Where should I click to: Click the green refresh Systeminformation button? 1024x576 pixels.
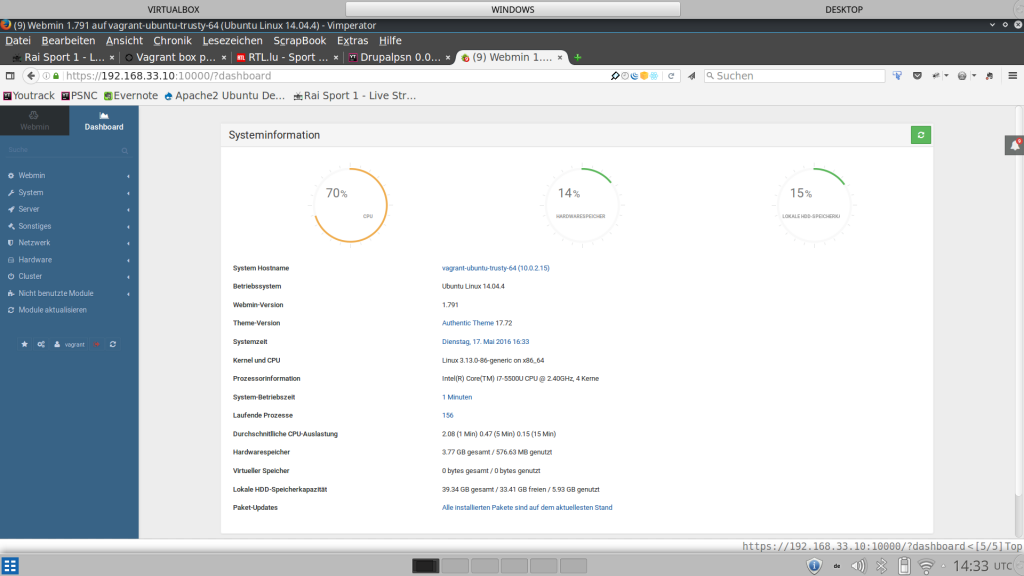[x=921, y=135]
